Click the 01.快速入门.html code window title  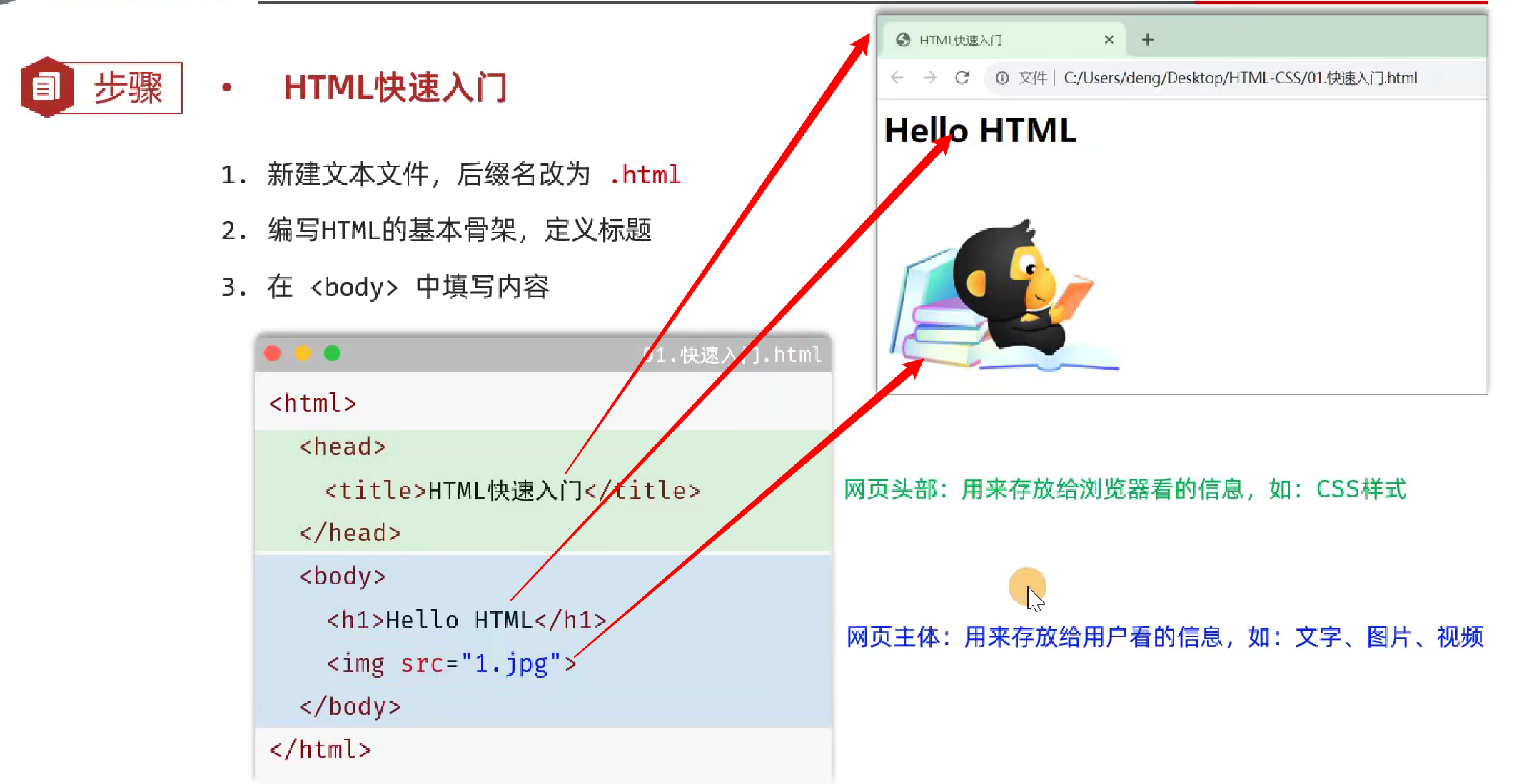point(732,355)
